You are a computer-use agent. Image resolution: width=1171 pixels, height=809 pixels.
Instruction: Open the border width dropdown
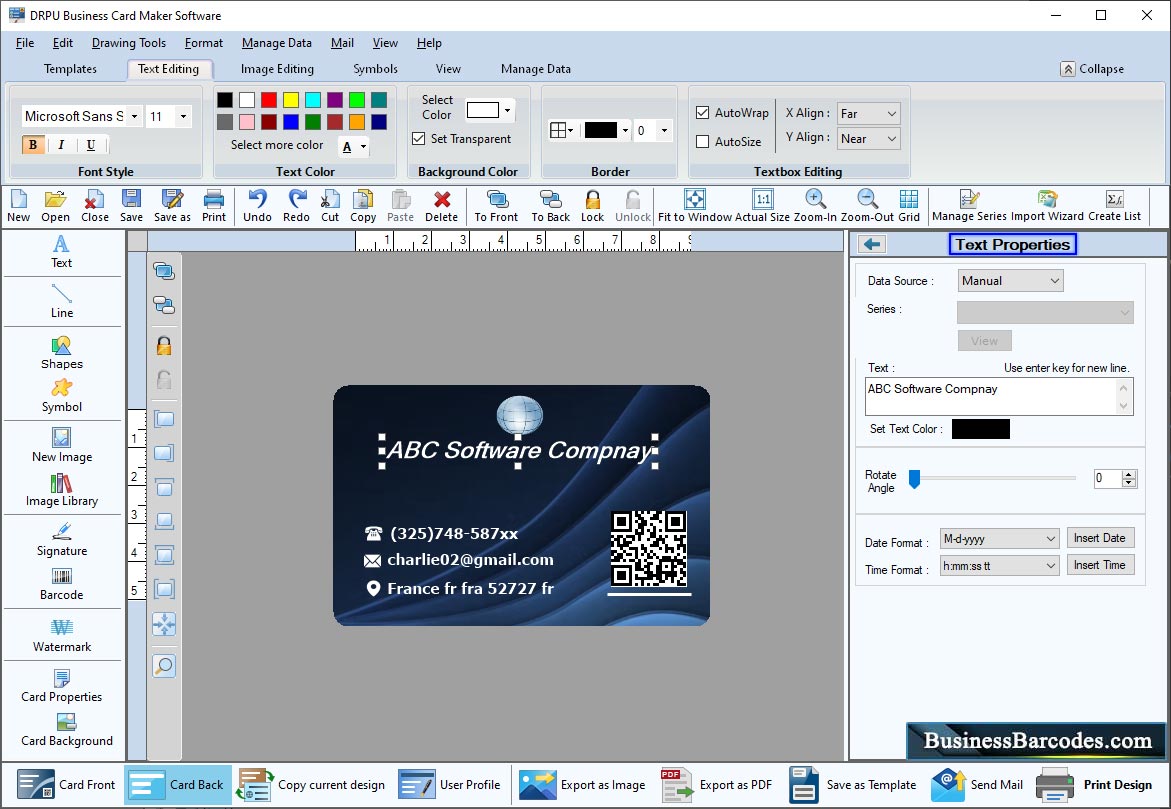click(664, 131)
